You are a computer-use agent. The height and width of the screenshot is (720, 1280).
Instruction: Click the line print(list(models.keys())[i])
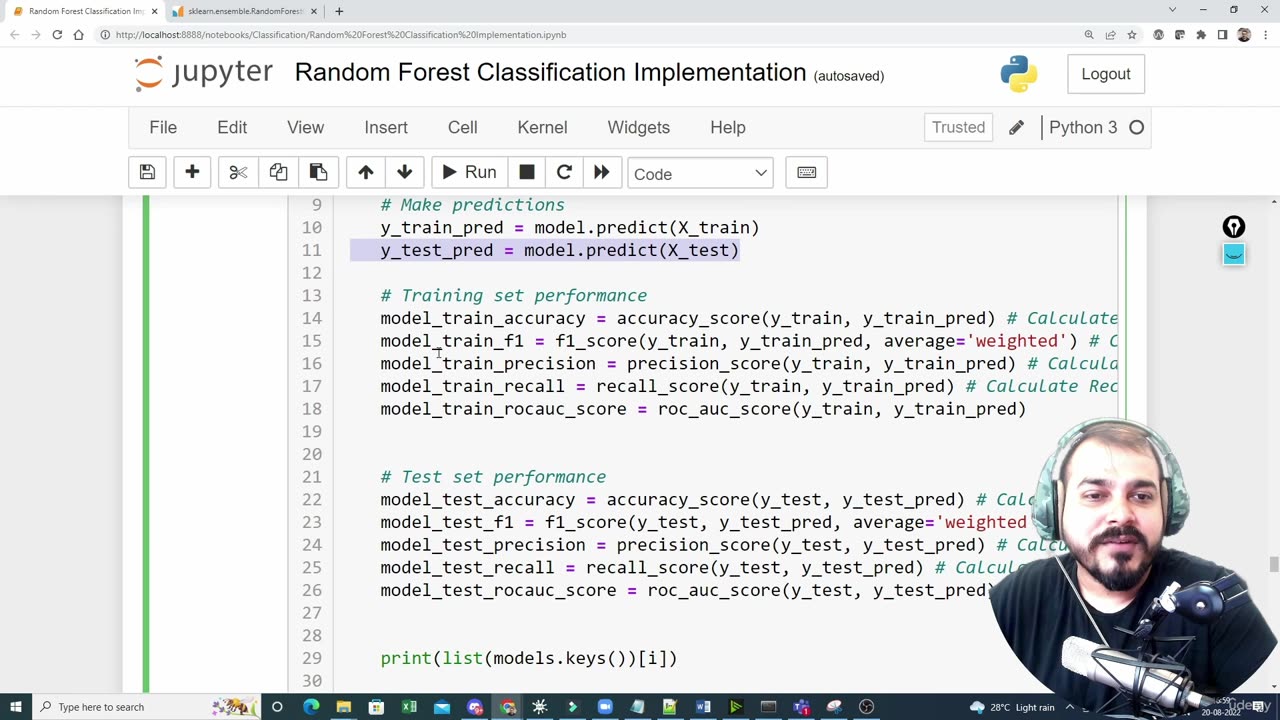[528, 658]
